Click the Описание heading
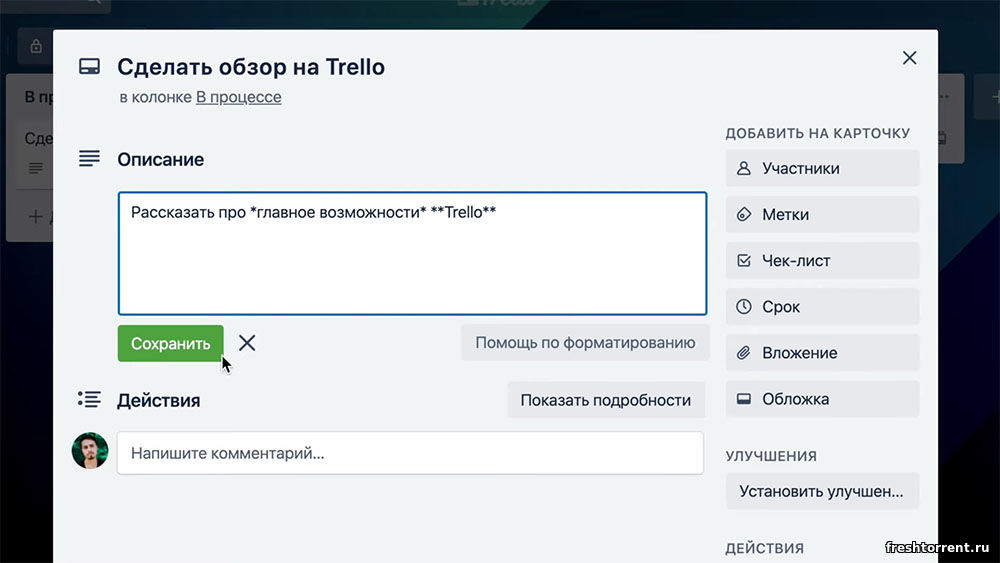Viewport: 1000px width, 563px height. 161,159
